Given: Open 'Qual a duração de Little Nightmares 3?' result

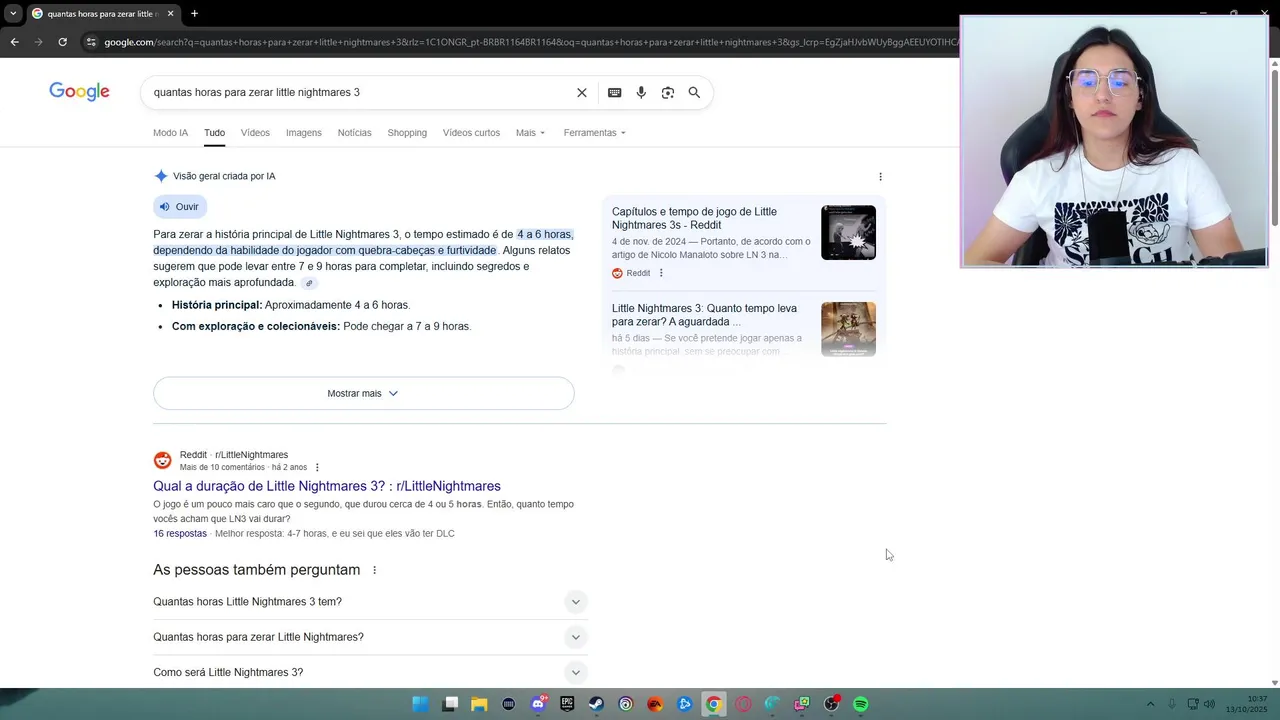Looking at the screenshot, I should (x=327, y=486).
